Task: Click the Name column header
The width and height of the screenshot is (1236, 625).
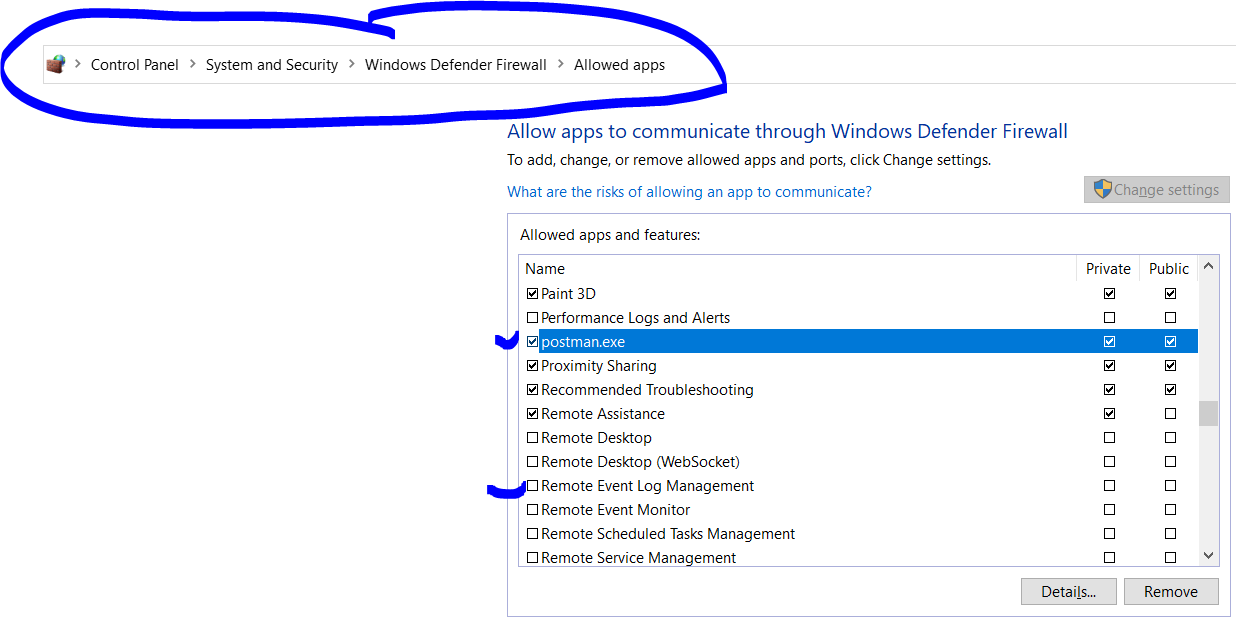Action: pyautogui.click(x=545, y=269)
